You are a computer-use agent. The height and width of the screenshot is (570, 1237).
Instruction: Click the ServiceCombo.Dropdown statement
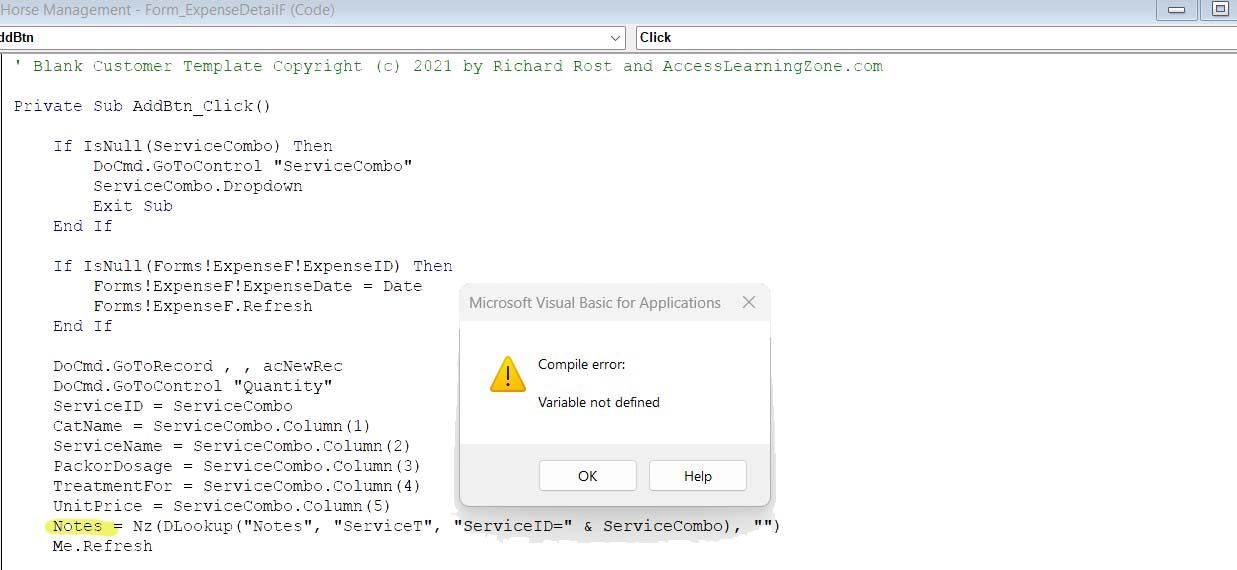[197, 186]
